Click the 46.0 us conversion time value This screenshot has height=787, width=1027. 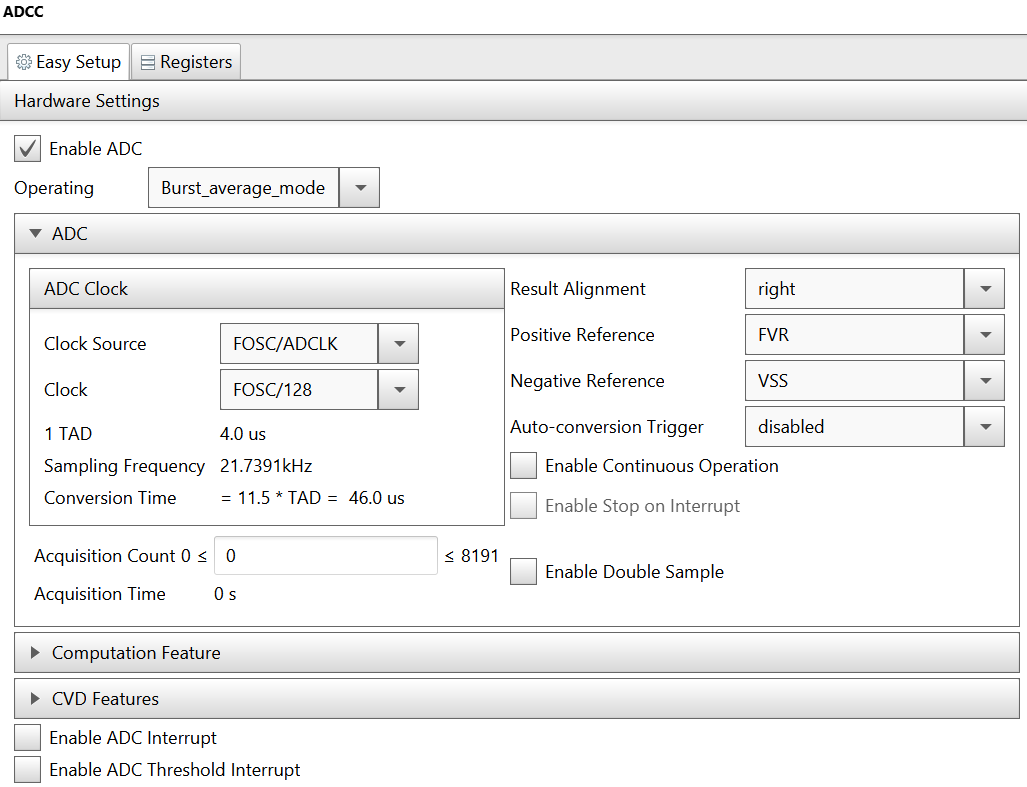tap(377, 498)
